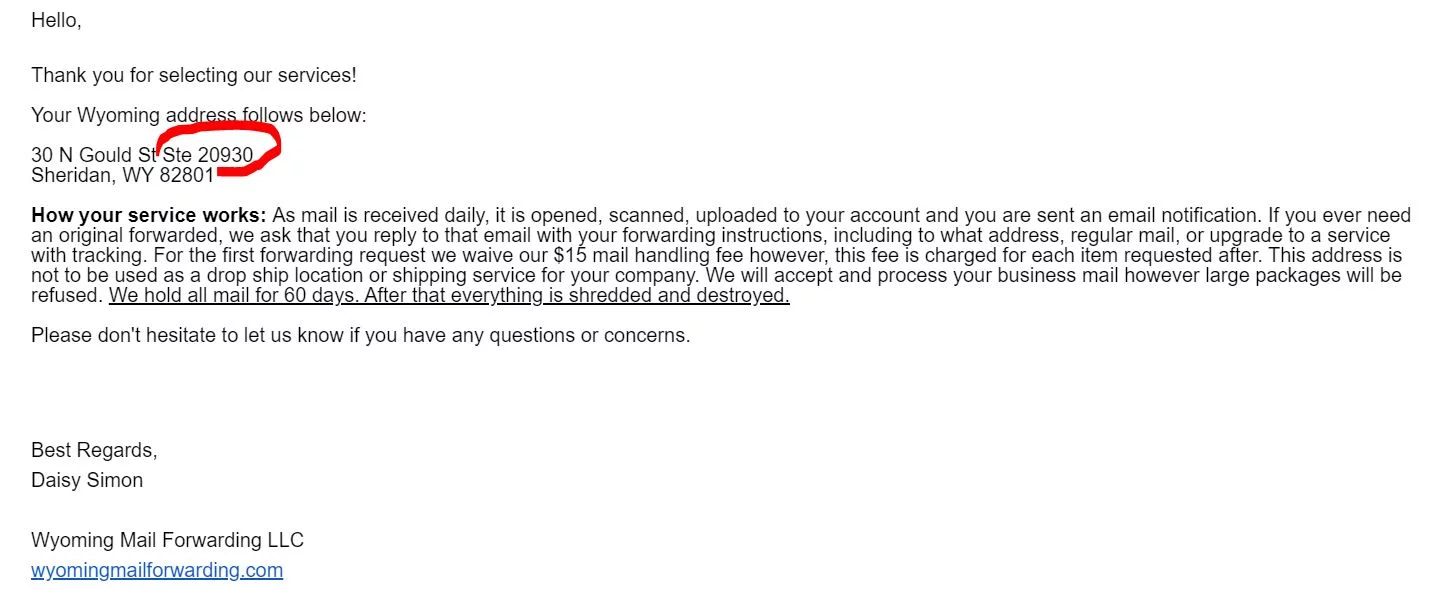Click the bold "How your service works:" heading
1451x591 pixels.
(149, 215)
